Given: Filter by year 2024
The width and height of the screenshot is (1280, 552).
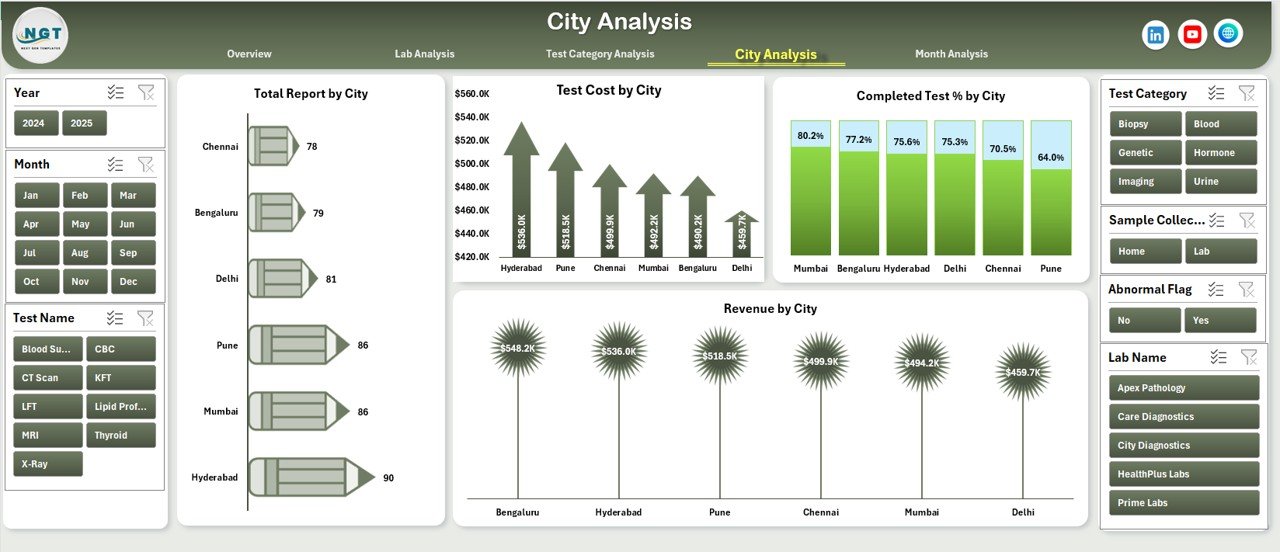Looking at the screenshot, I should (36, 123).
